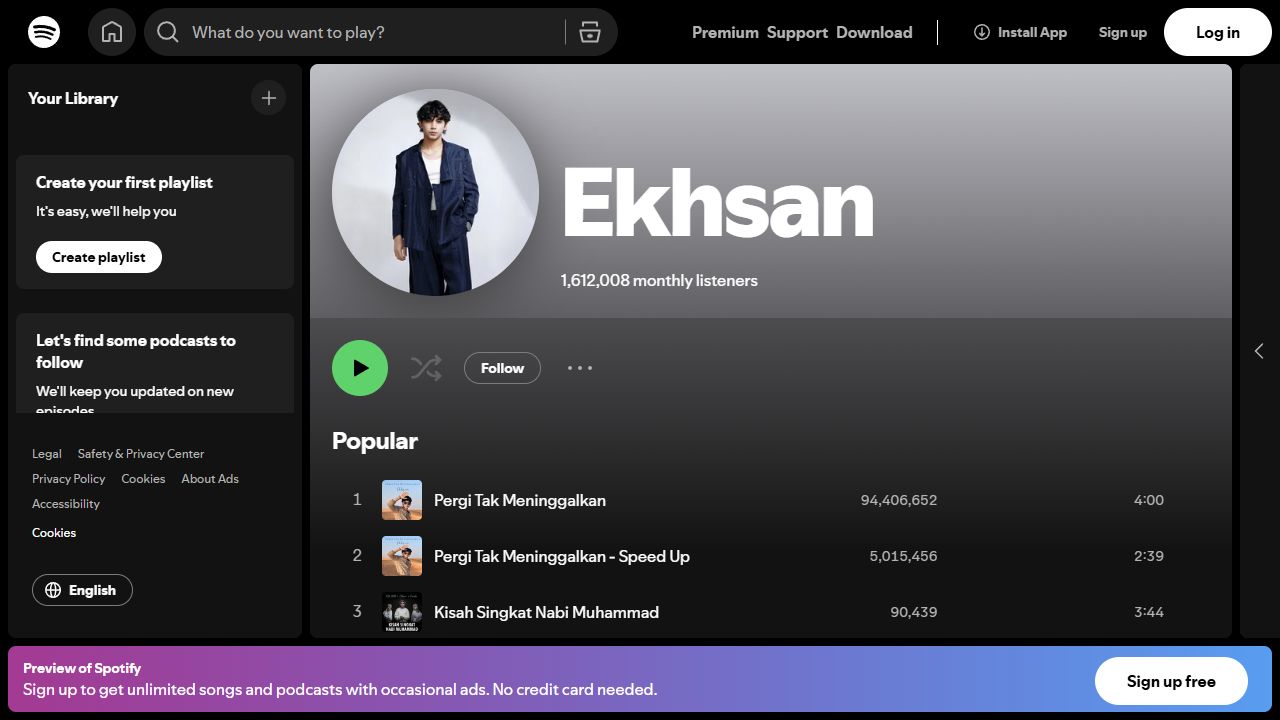Viewport: 1280px width, 720px height.
Task: Click the Sign up free button
Action: click(x=1171, y=681)
